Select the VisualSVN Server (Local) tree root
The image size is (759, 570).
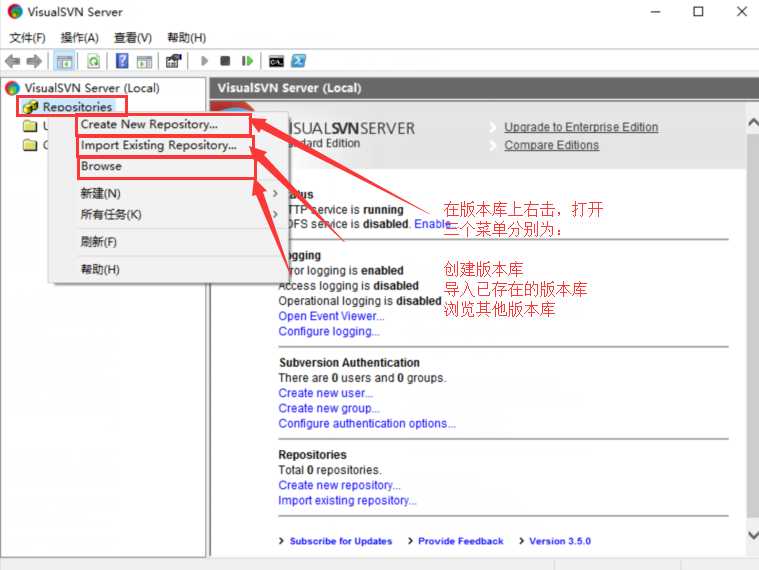(92, 88)
